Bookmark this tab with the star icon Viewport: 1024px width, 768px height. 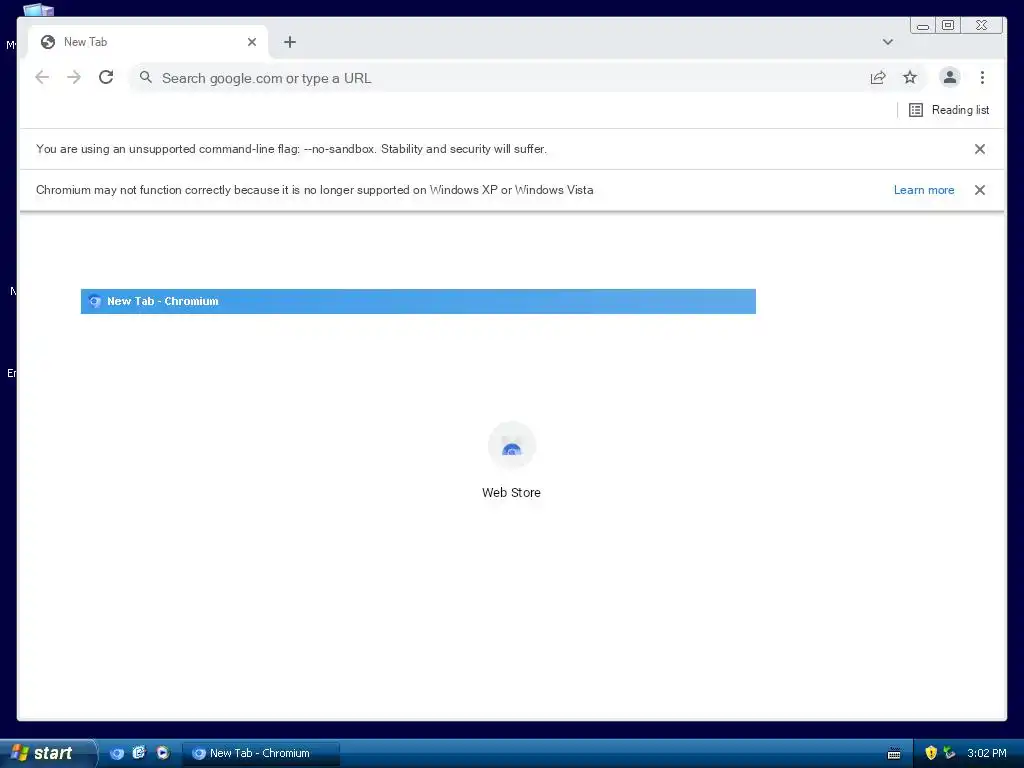(x=910, y=78)
